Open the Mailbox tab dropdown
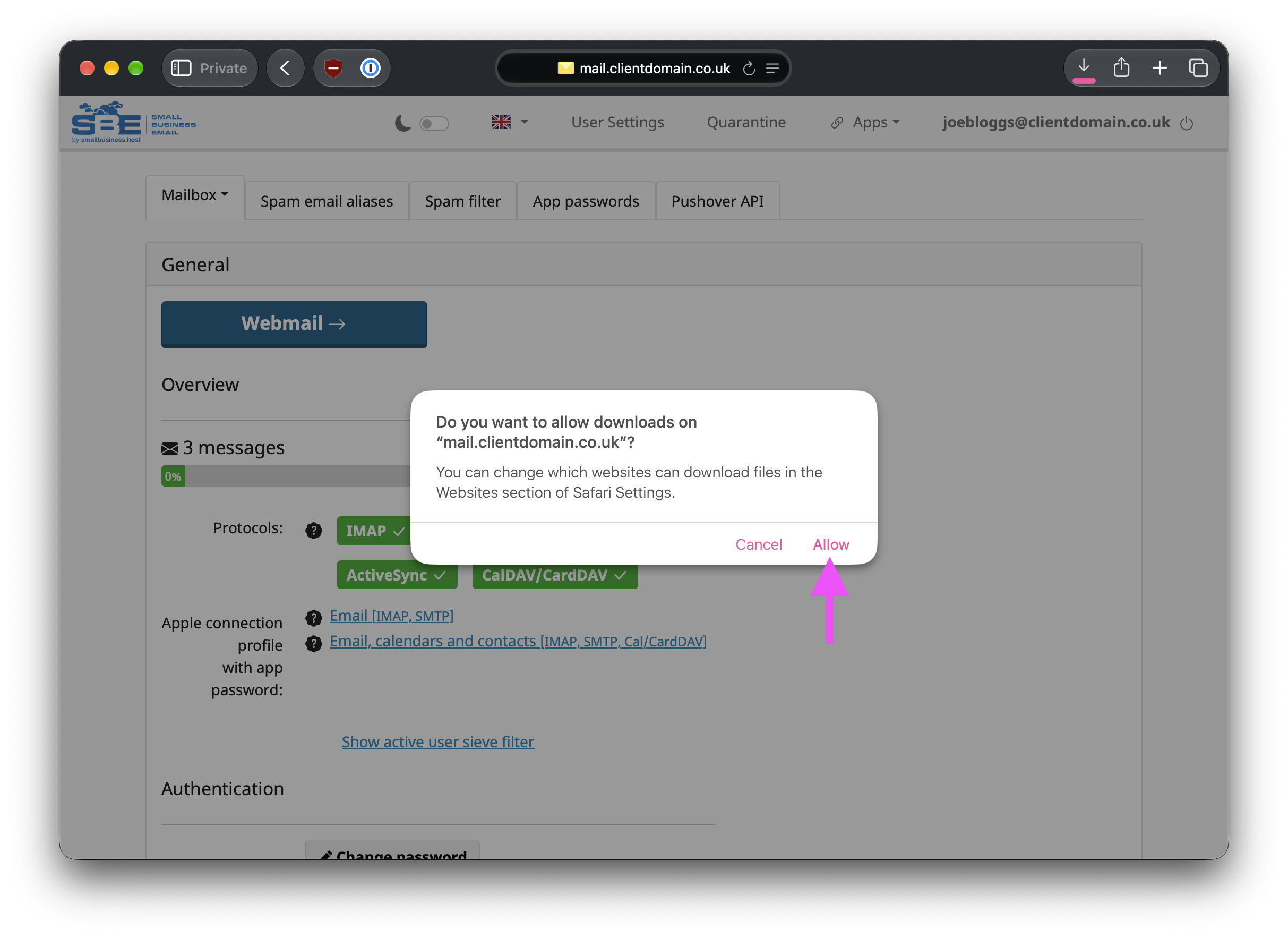Image resolution: width=1288 pixels, height=938 pixels. tap(195, 195)
